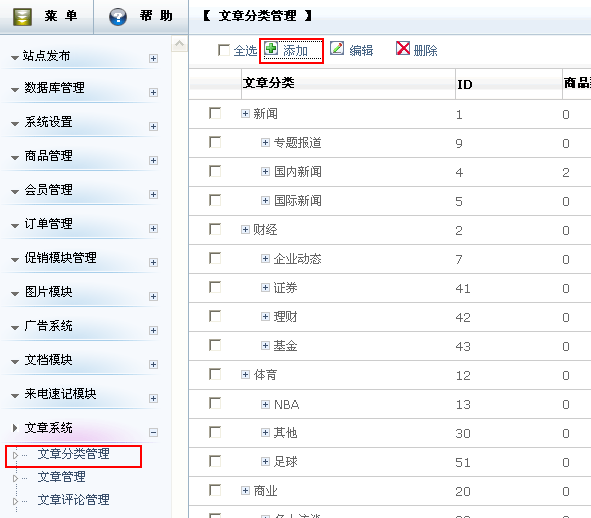Click the red X 删除 icon
This screenshot has width=591, height=518.
pos(403,48)
